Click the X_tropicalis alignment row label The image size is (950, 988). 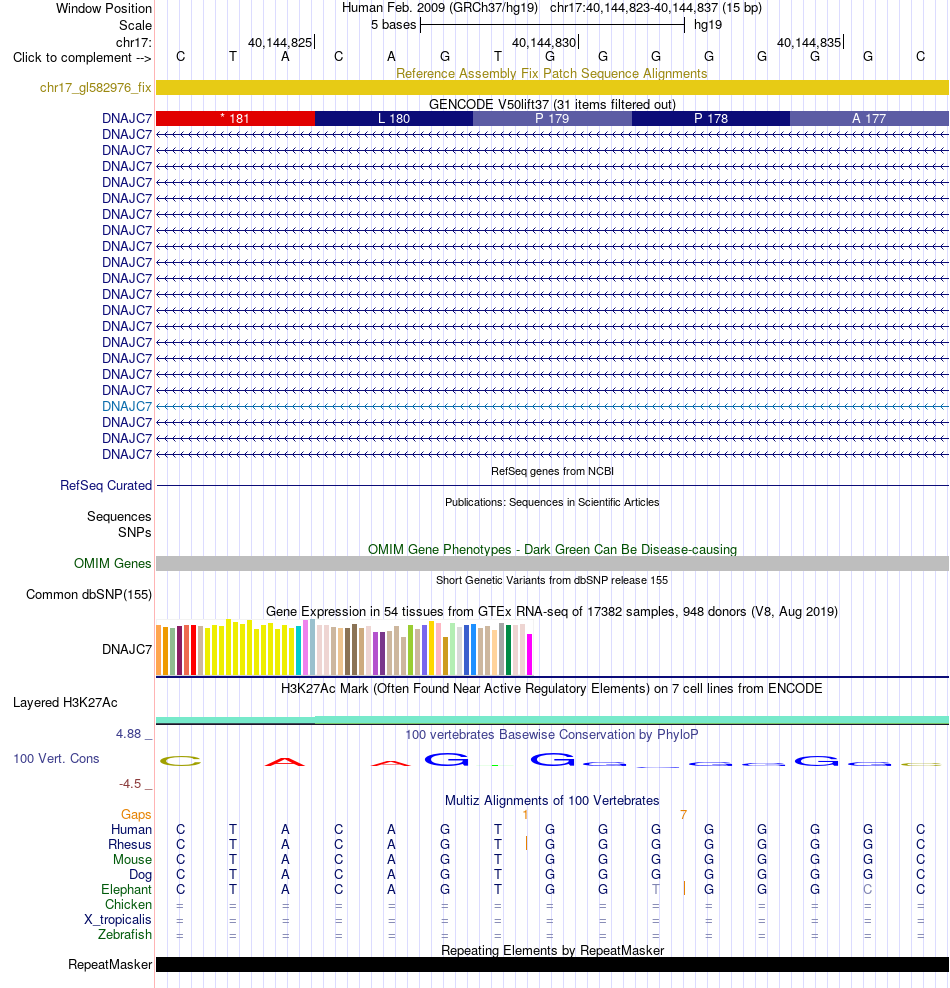(118, 920)
